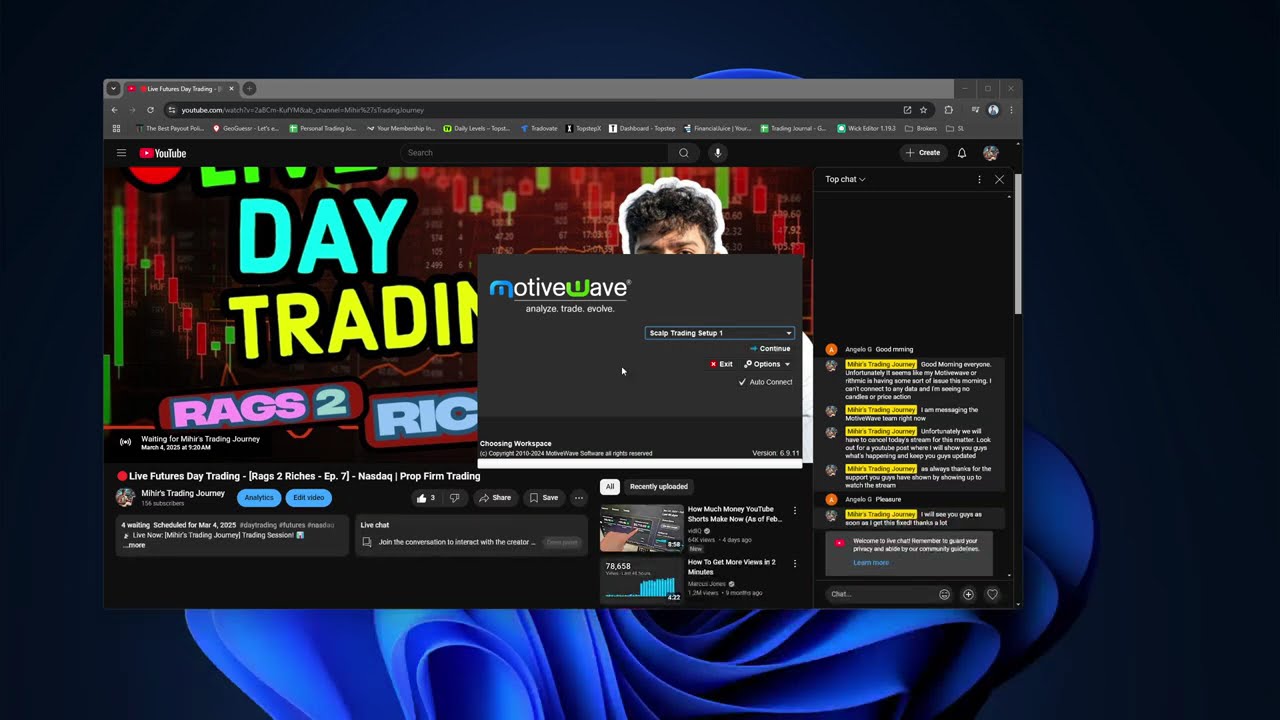Screen dimensions: 1280x720
Task: Bookmark this page with star icon
Action: pyautogui.click(x=923, y=110)
